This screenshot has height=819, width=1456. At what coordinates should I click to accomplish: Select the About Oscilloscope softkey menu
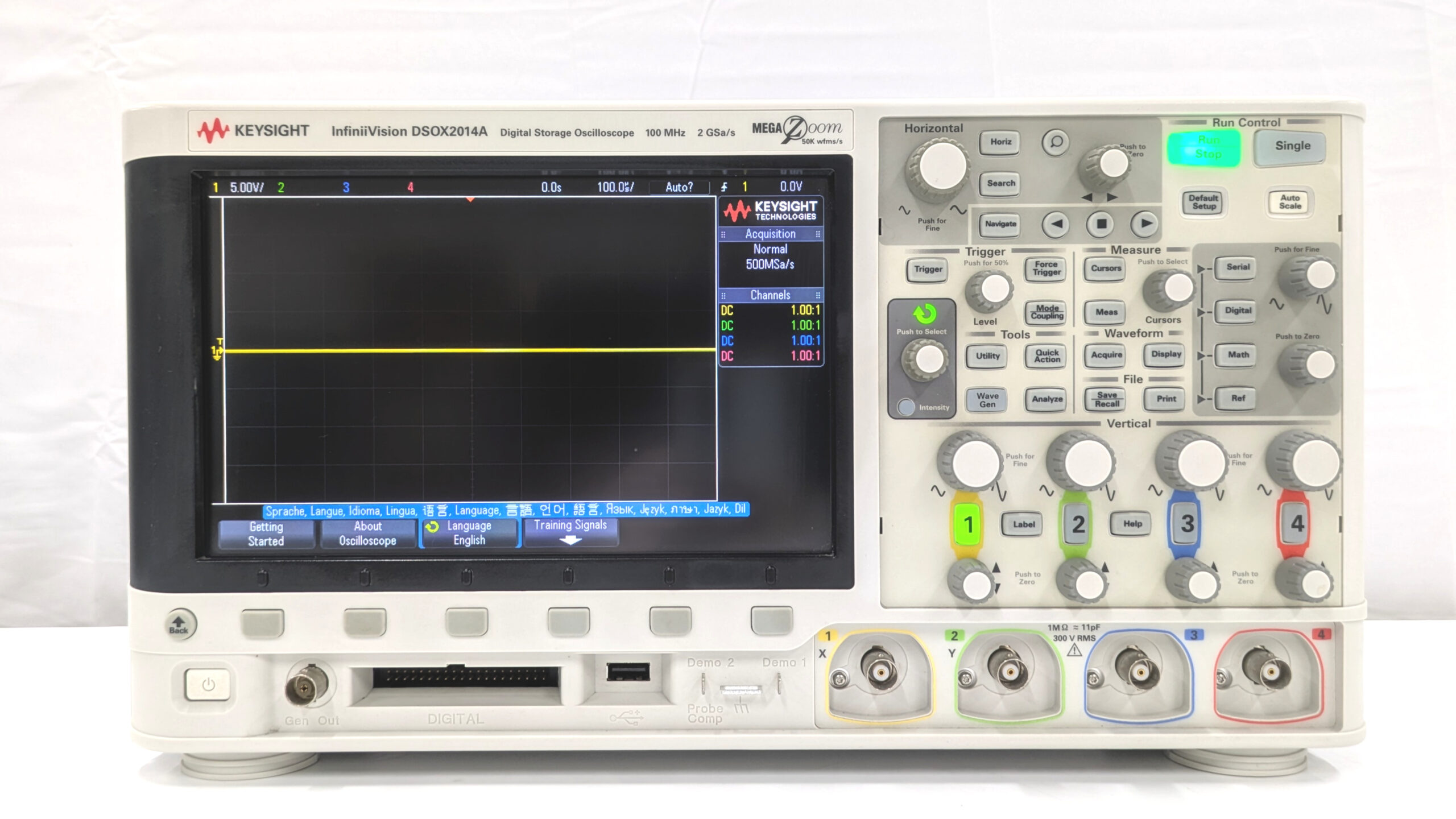(x=368, y=534)
